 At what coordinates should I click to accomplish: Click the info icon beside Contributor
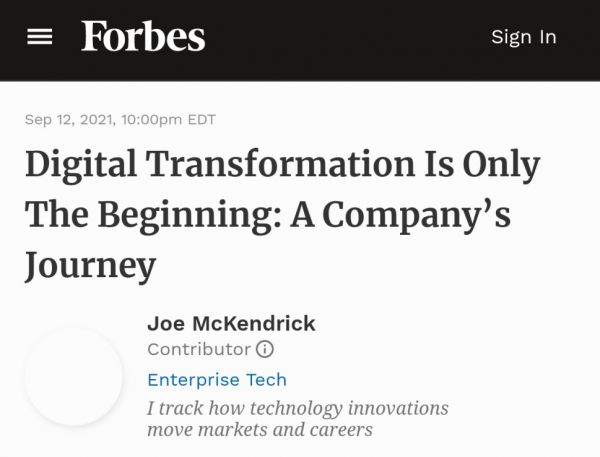[265, 349]
